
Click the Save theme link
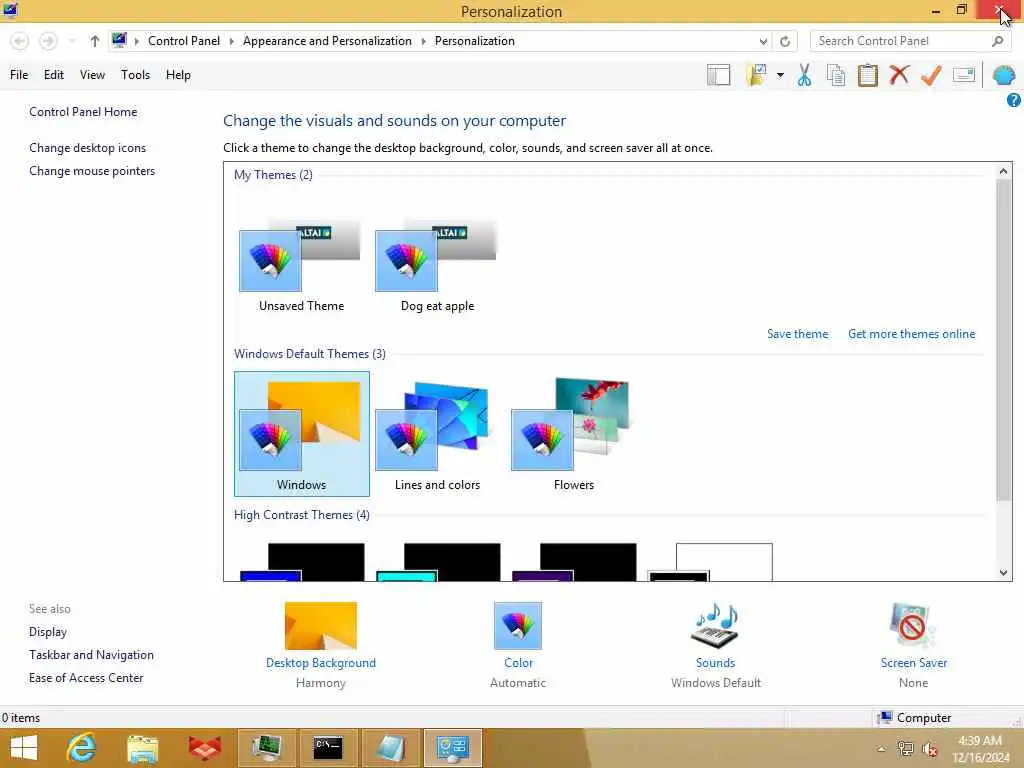pos(797,334)
